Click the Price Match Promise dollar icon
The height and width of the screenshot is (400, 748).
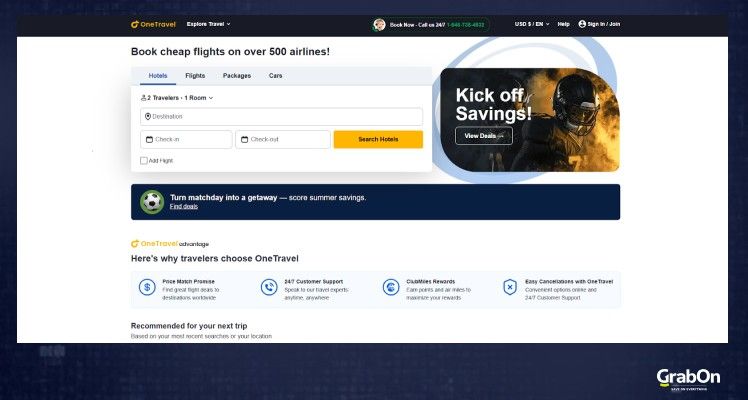(x=147, y=287)
